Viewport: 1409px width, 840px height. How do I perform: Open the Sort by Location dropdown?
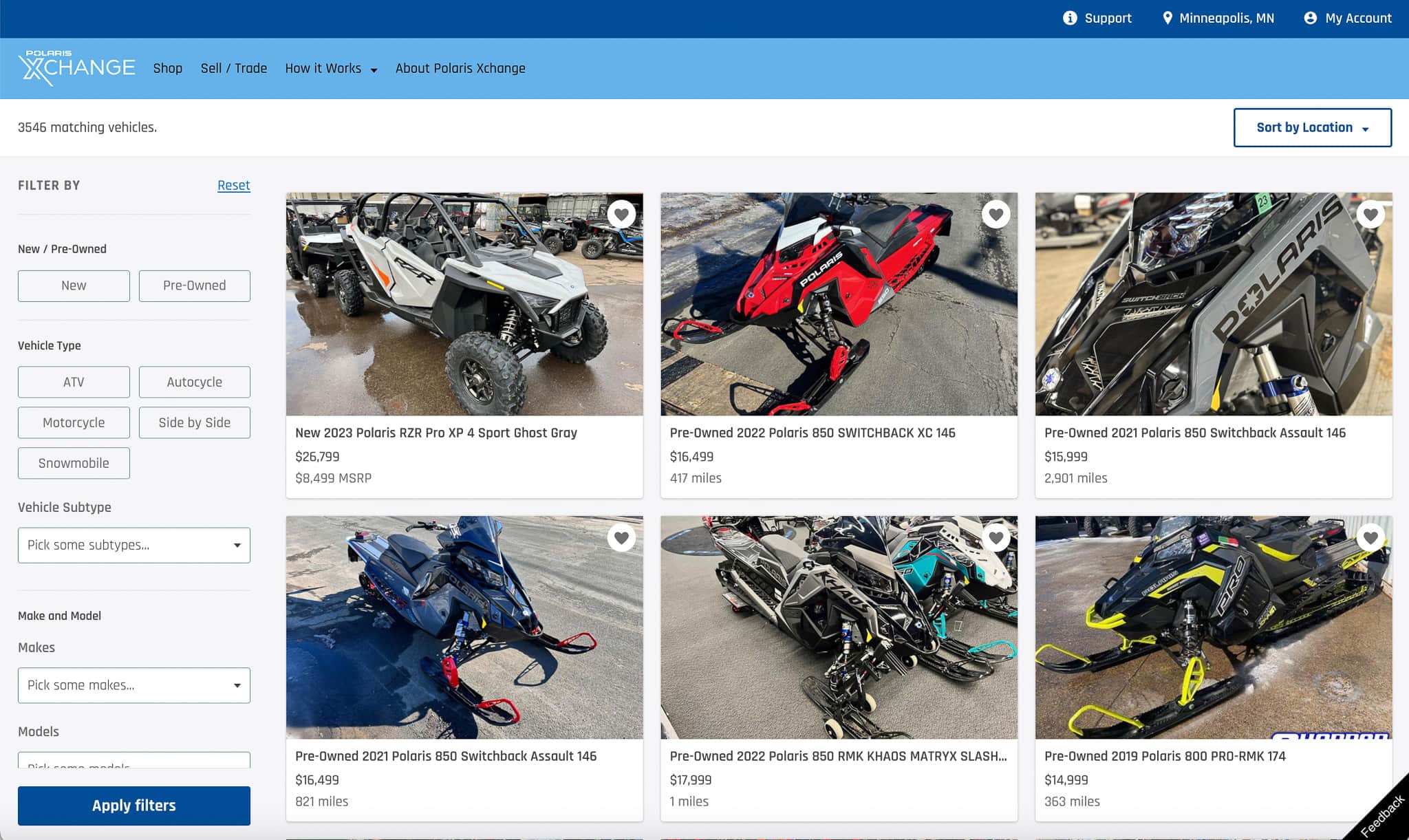coord(1312,127)
